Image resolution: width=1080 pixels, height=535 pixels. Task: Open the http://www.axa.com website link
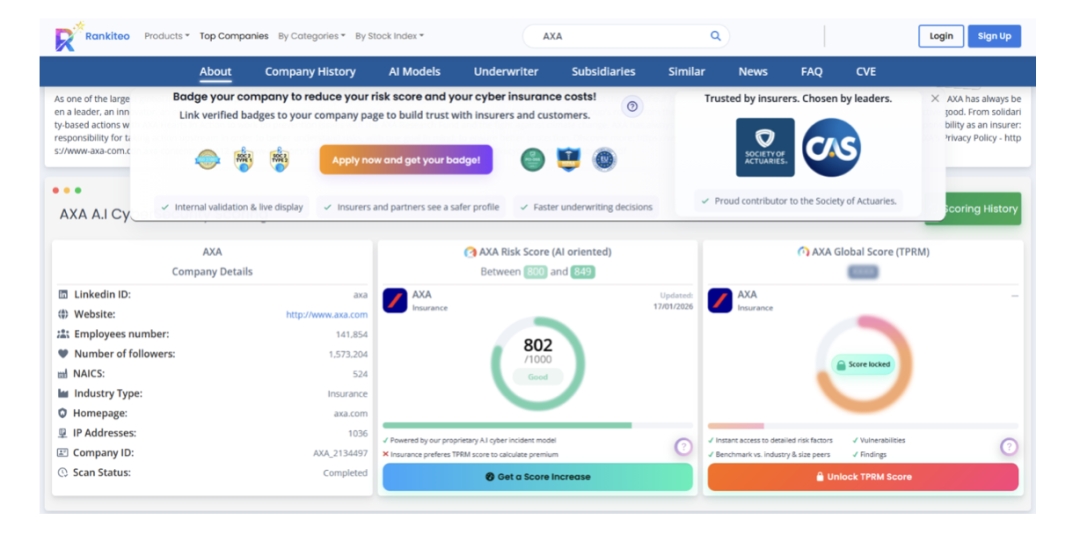pos(327,315)
